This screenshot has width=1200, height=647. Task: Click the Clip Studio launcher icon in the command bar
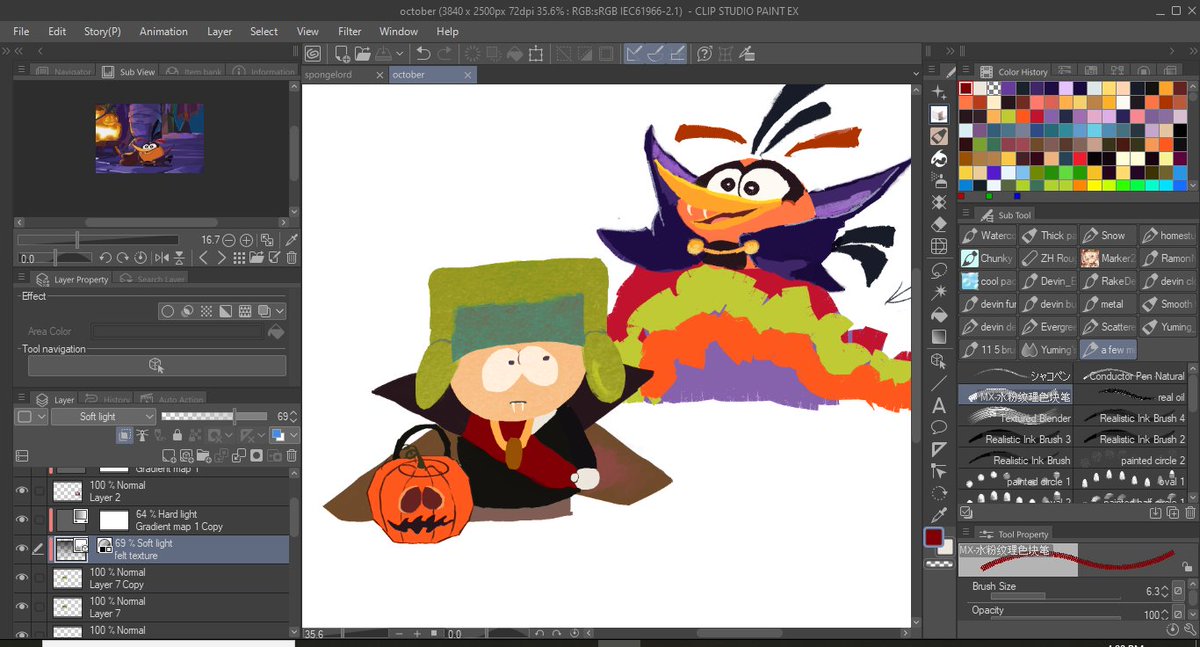[x=313, y=54]
